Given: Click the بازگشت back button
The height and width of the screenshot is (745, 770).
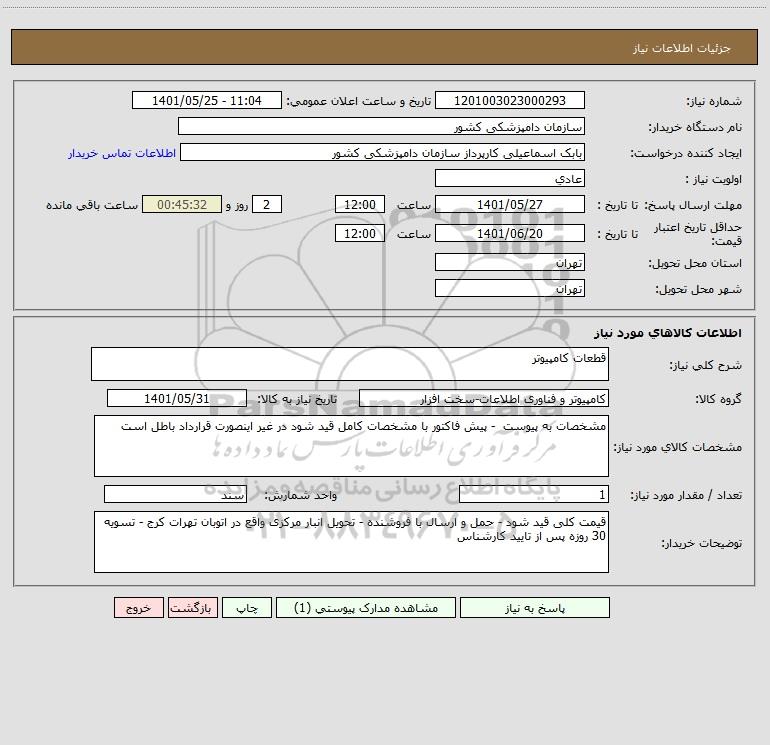Looking at the screenshot, I should click(x=192, y=607).
